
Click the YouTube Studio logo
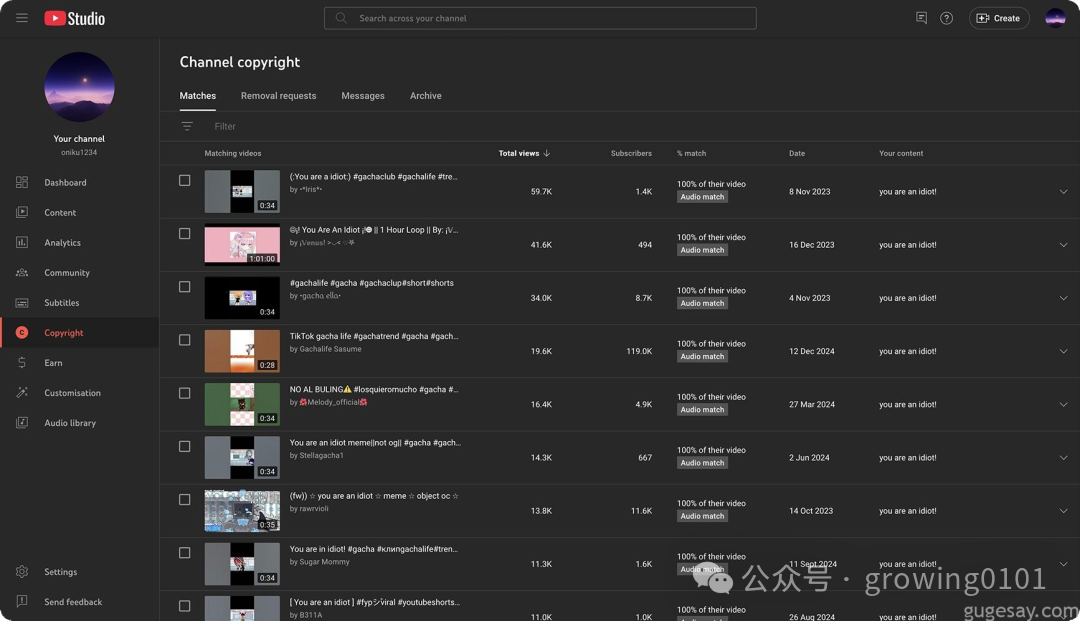(75, 18)
